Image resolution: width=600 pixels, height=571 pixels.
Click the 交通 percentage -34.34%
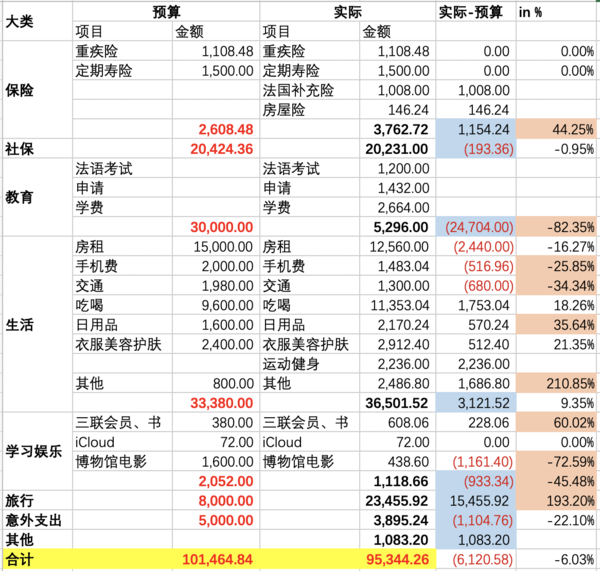(x=558, y=285)
